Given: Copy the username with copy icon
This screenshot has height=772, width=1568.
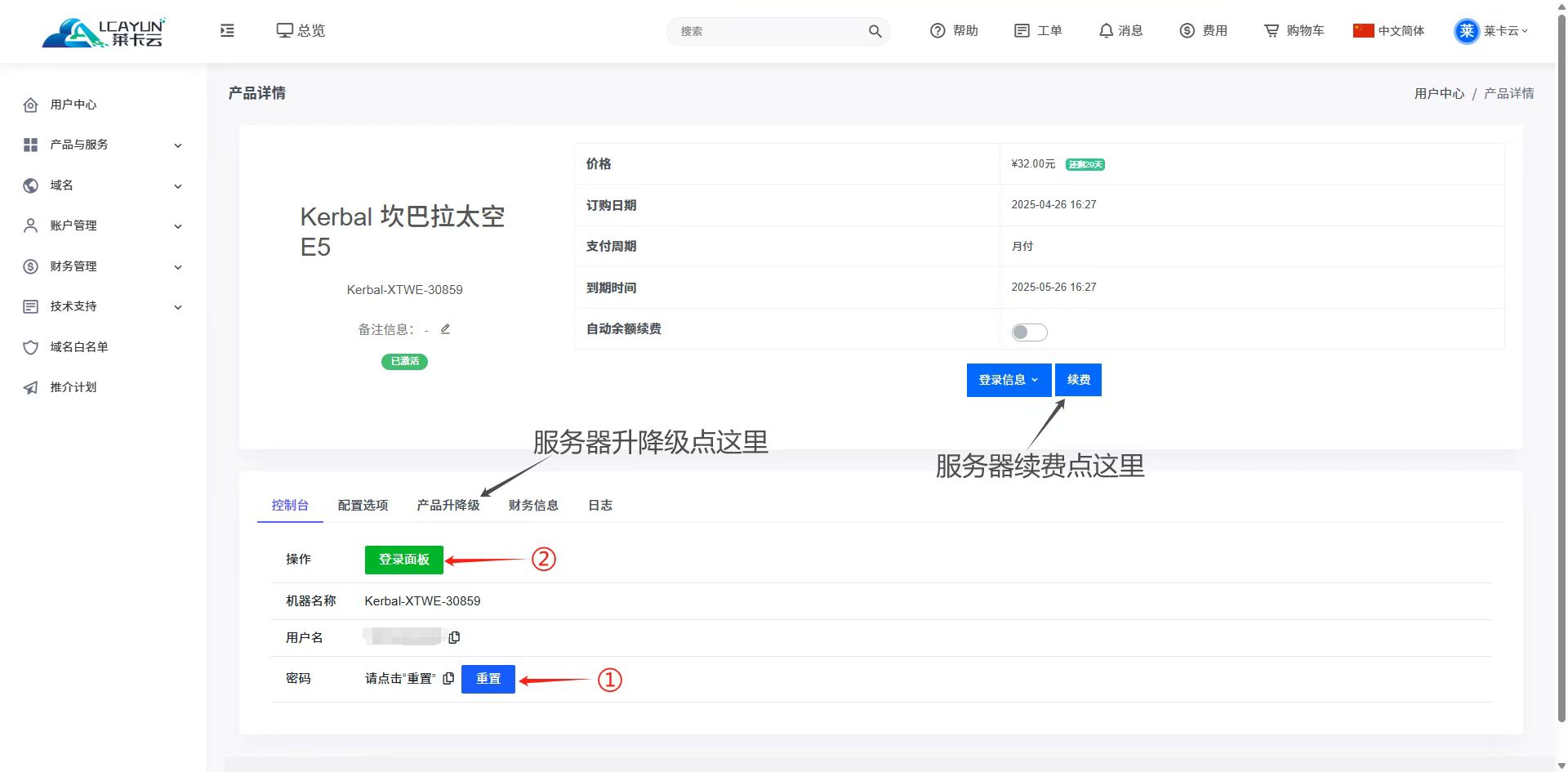Looking at the screenshot, I should pos(454,637).
